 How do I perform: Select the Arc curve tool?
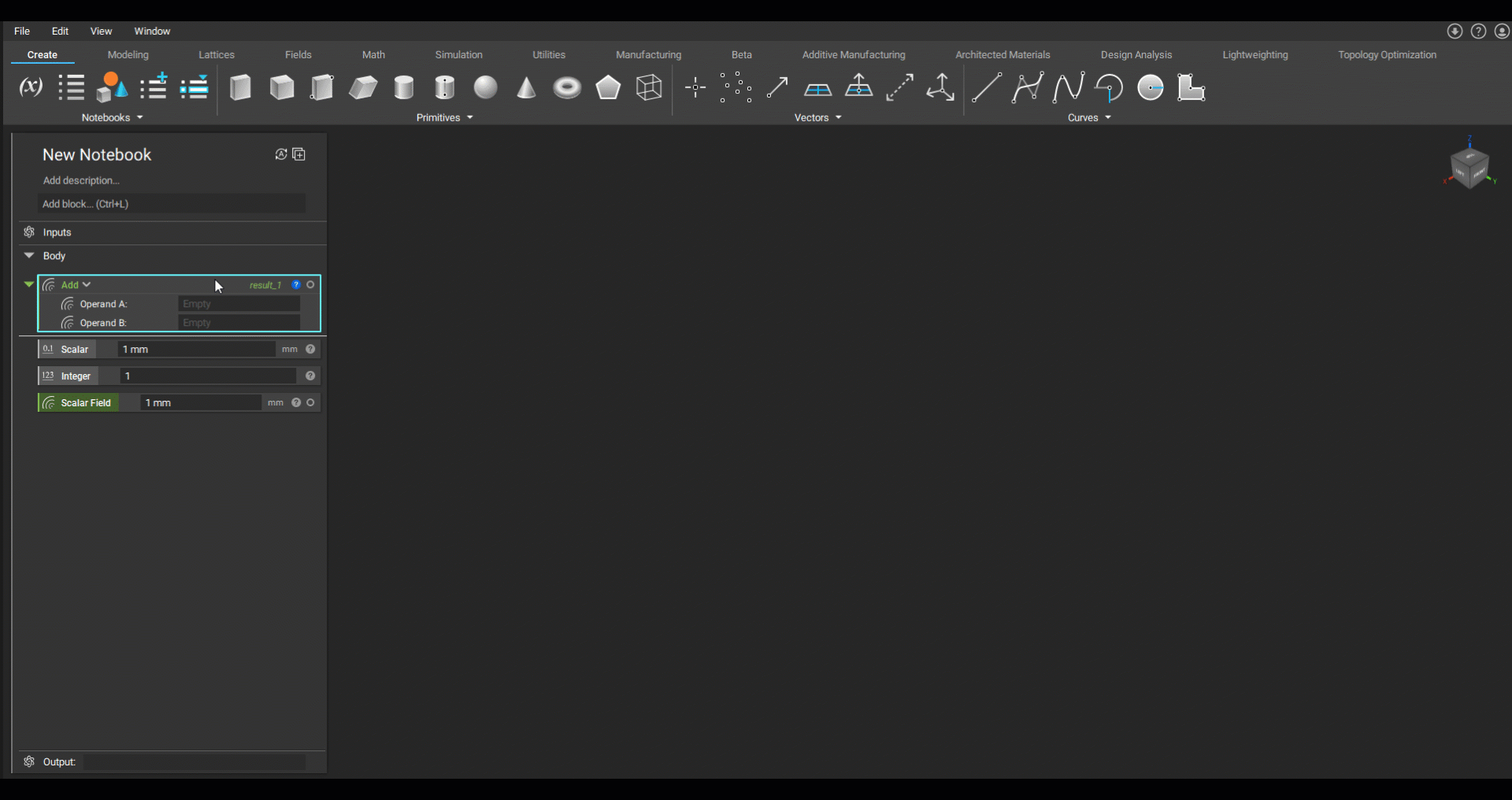click(x=1110, y=87)
